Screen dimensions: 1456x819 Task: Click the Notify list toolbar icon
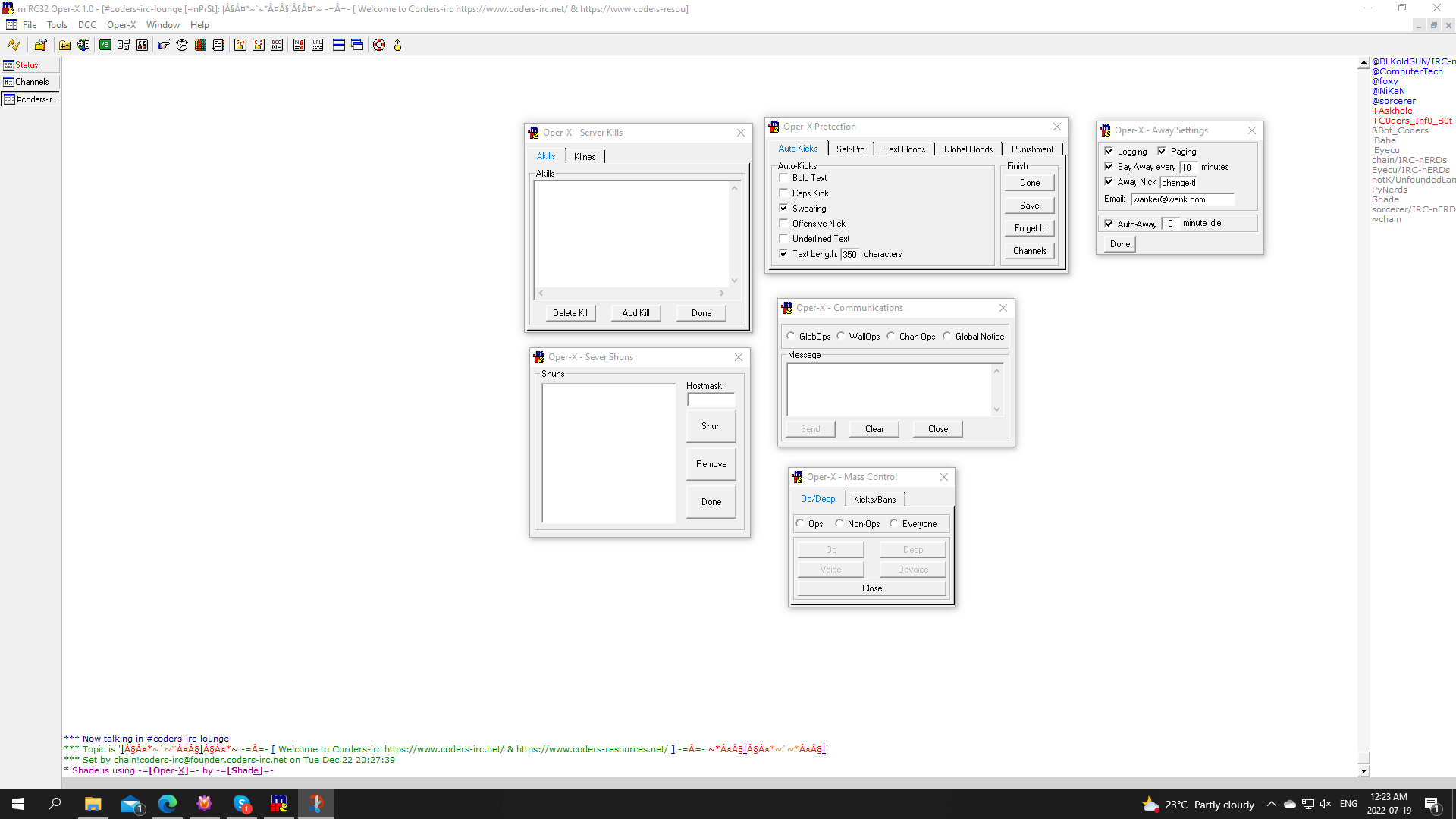pyautogui.click(x=299, y=45)
